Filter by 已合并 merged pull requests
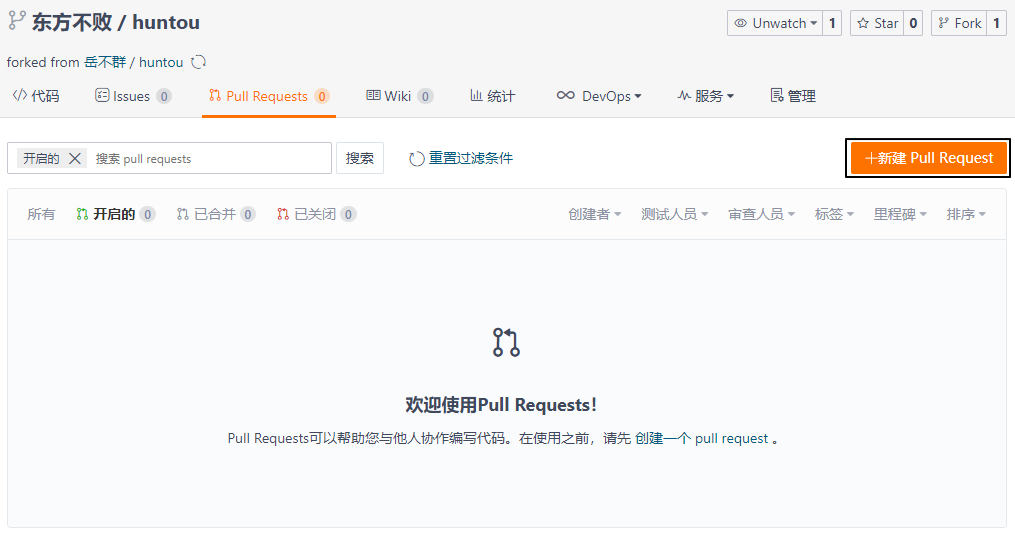Image resolution: width=1015 pixels, height=537 pixels. tap(215, 214)
